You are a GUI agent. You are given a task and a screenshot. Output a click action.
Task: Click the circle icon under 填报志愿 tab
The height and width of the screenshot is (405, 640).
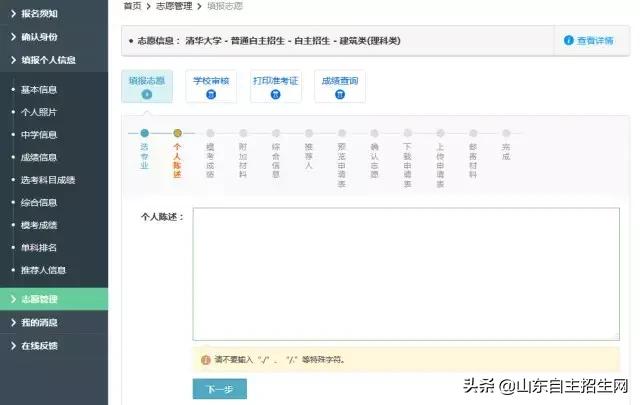click(147, 94)
